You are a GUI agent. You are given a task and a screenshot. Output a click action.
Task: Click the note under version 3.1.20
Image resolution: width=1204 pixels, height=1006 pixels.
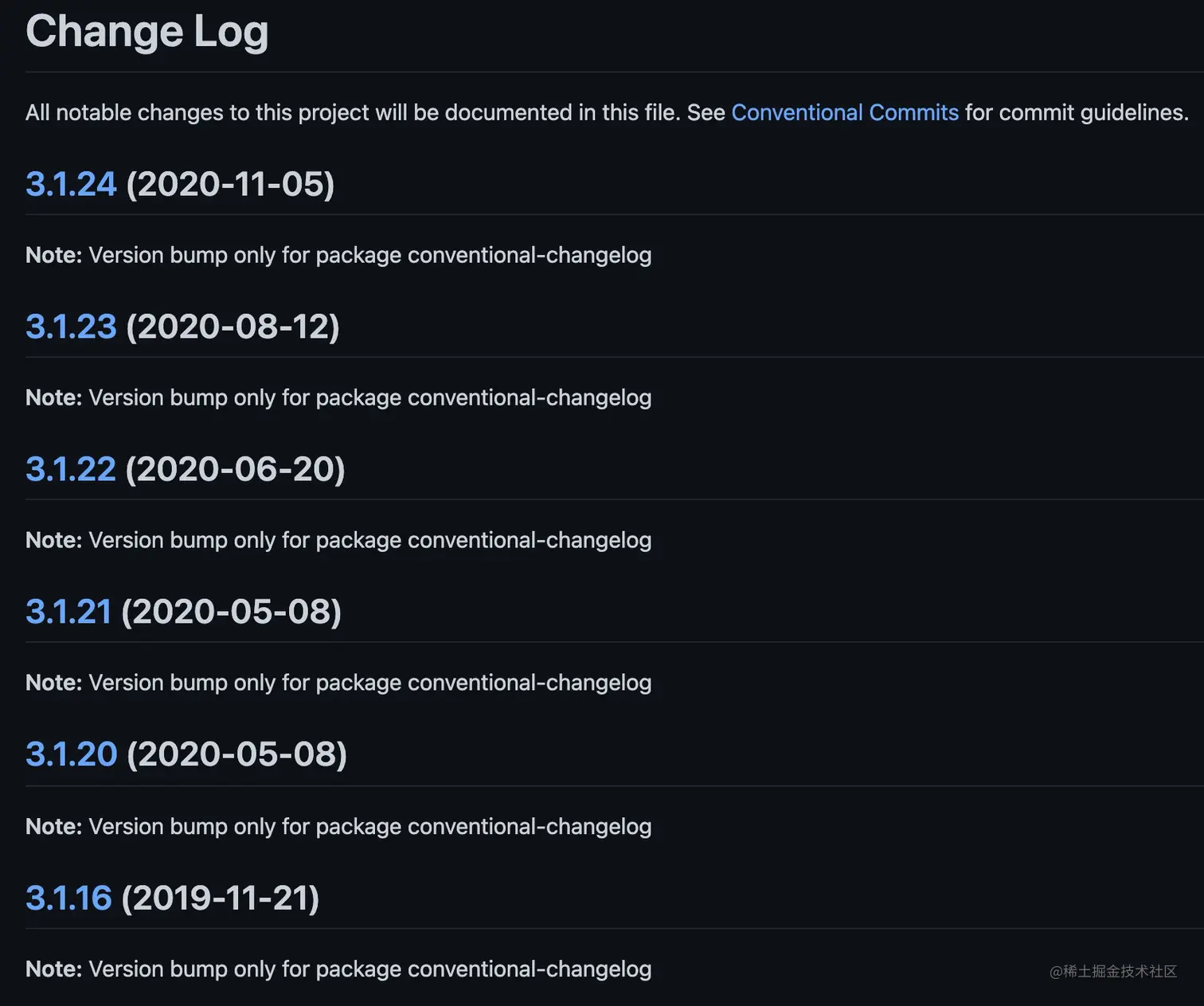pyautogui.click(x=338, y=826)
